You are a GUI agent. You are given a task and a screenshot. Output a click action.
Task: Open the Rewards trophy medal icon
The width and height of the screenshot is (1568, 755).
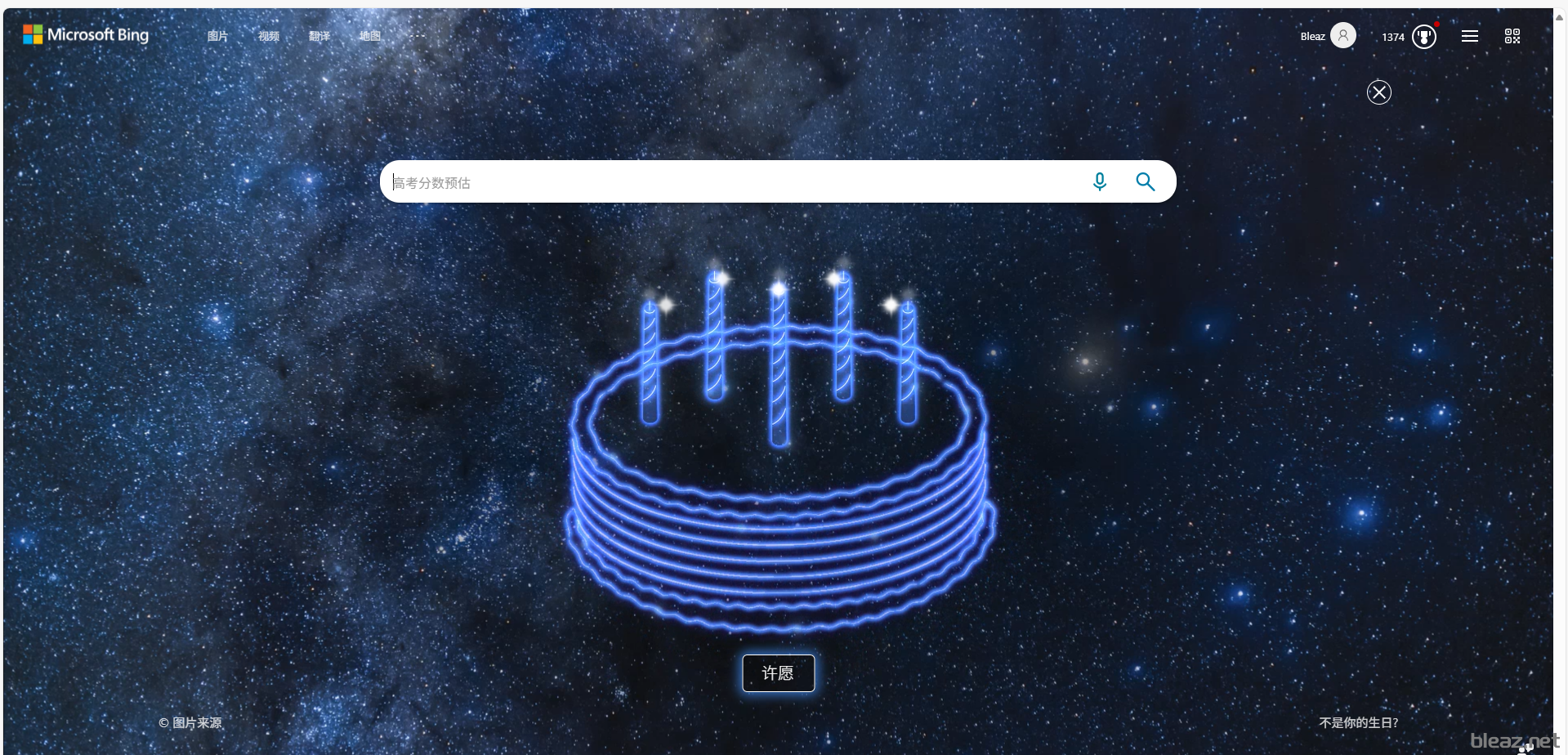[x=1424, y=37]
